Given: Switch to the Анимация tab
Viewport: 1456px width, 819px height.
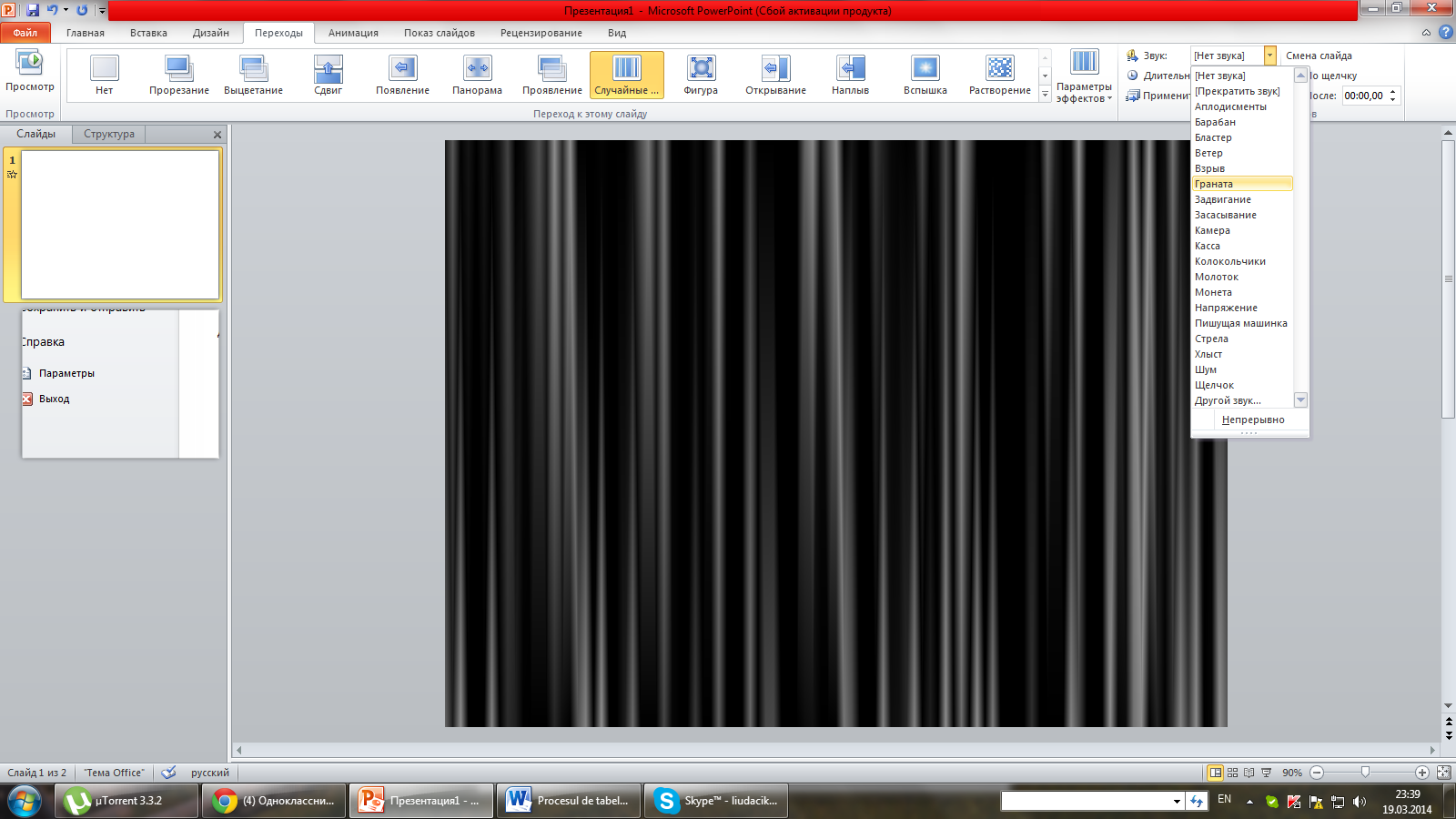Looking at the screenshot, I should click(353, 33).
